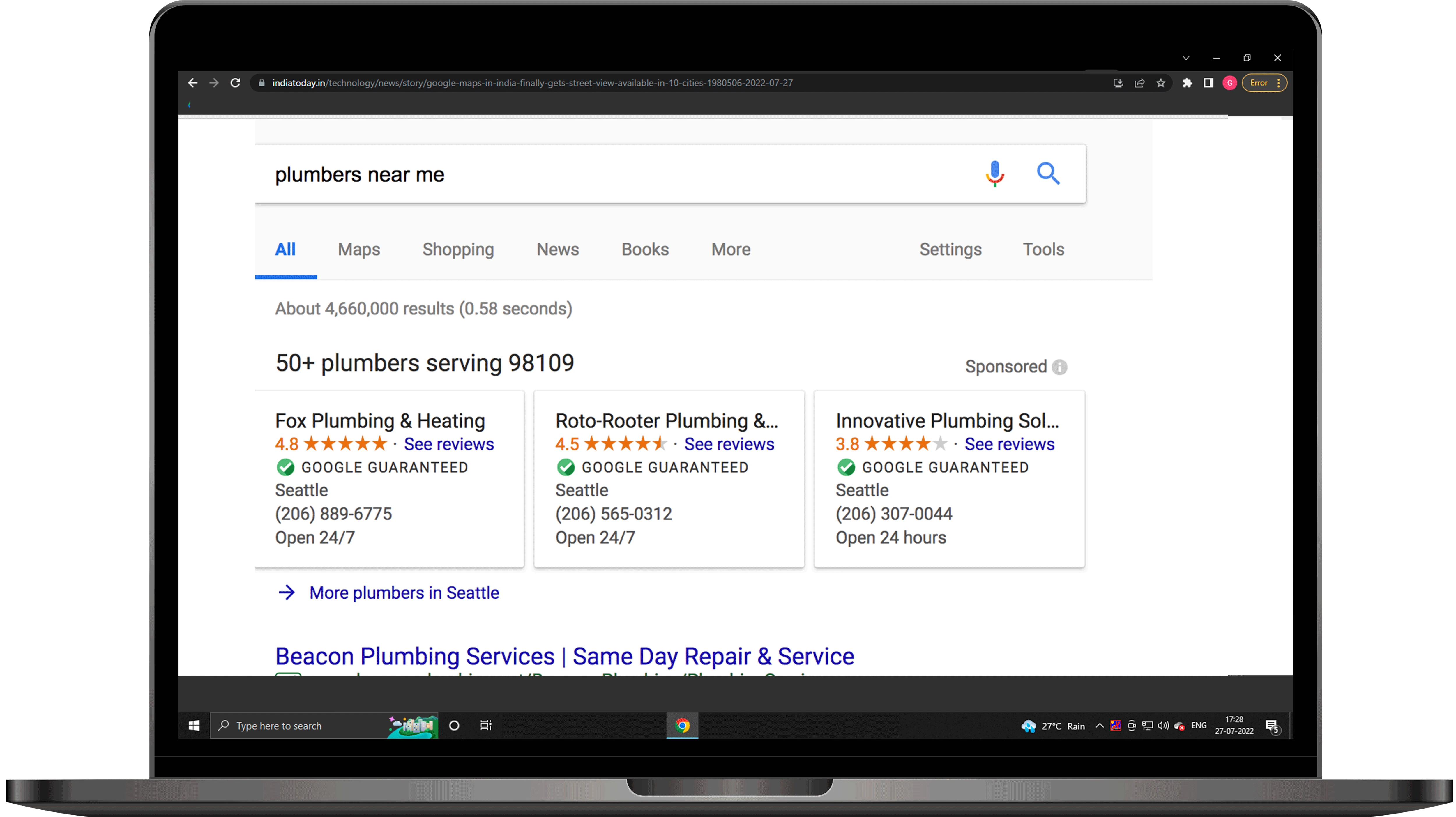Click More plumbers in Seattle link
Screen dimensions: 1456x817
pyautogui.click(x=404, y=592)
